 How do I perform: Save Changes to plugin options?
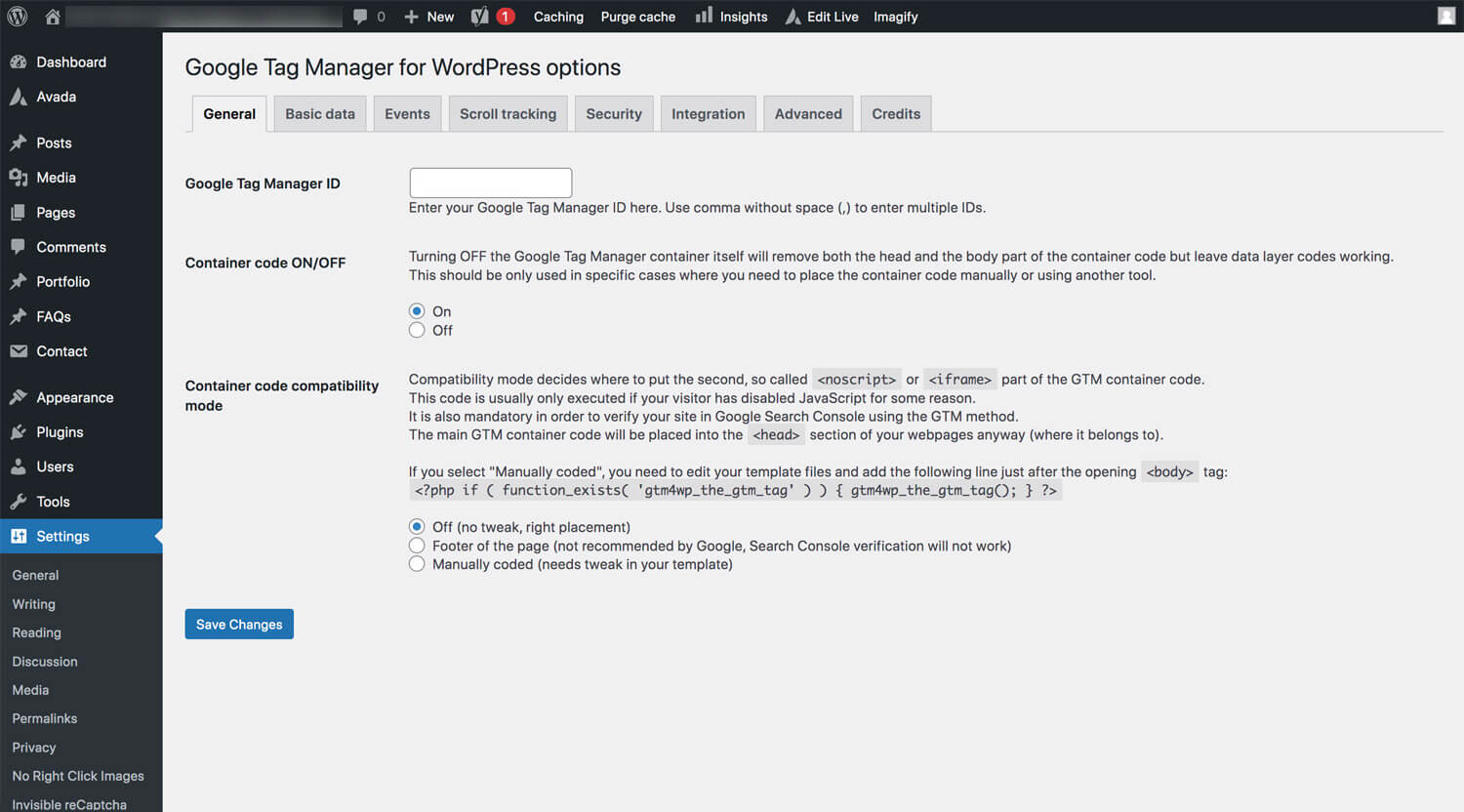click(x=239, y=625)
